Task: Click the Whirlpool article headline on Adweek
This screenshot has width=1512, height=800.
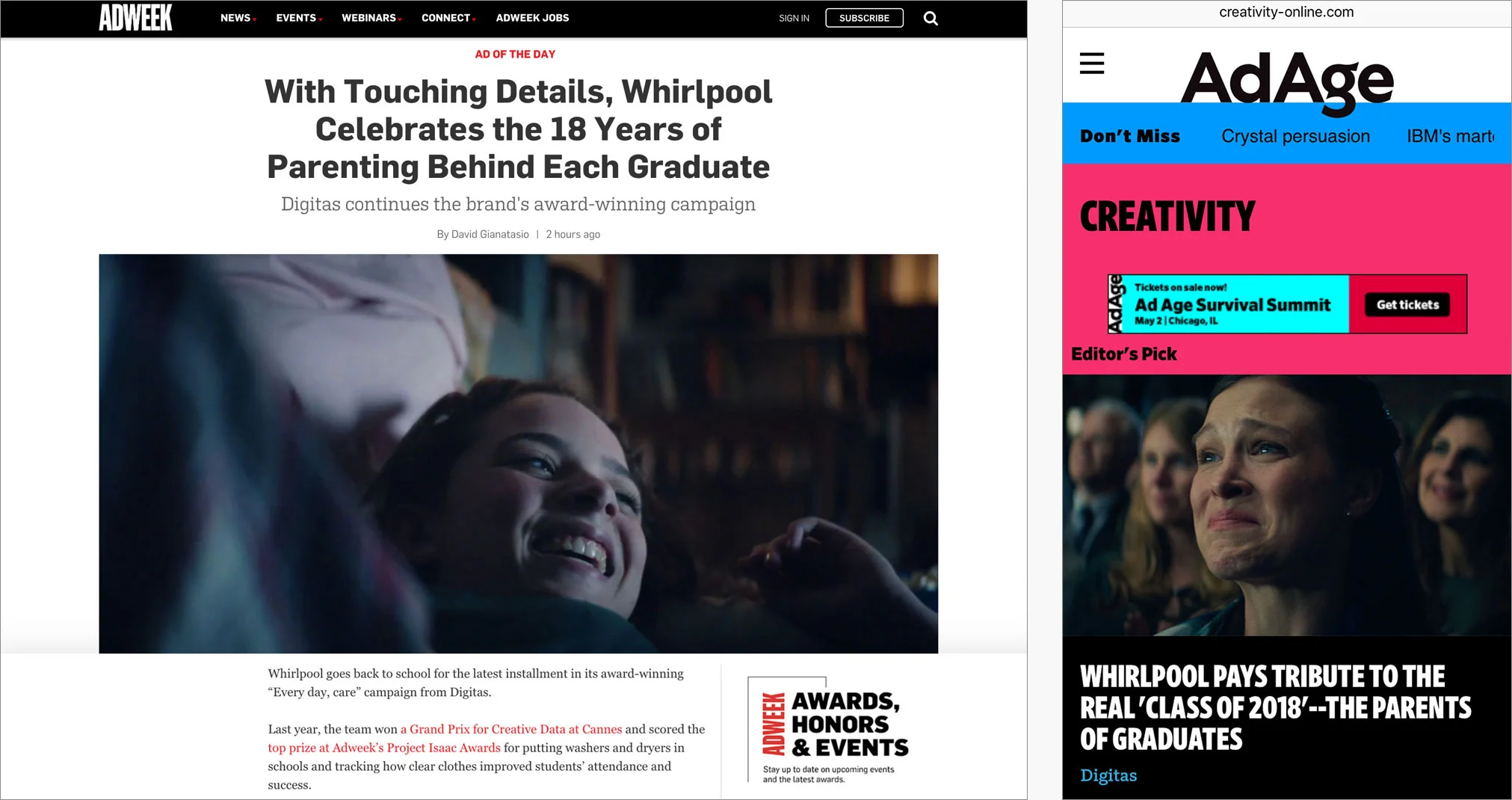Action: (x=518, y=129)
